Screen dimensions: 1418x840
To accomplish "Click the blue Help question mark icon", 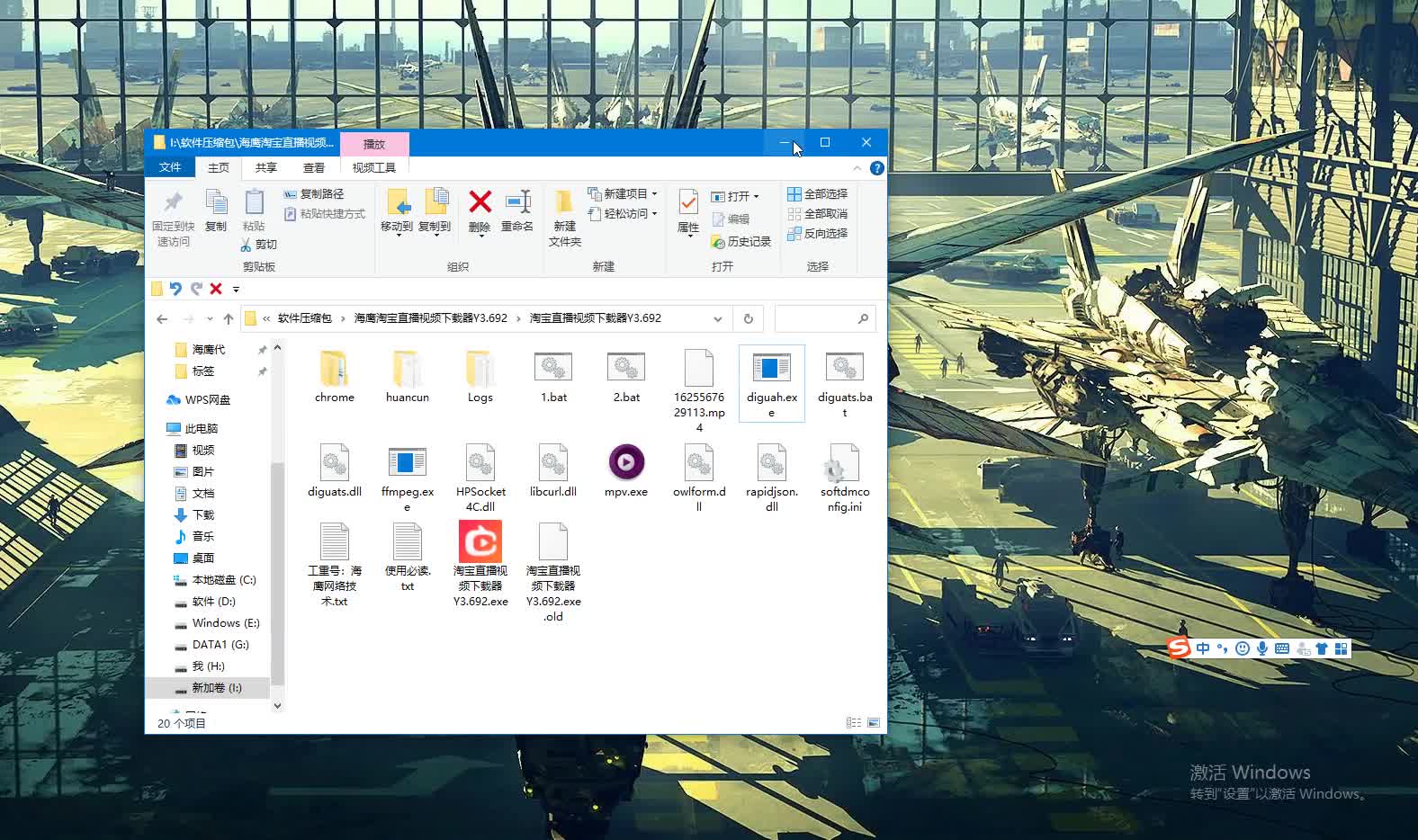I will pos(877,168).
